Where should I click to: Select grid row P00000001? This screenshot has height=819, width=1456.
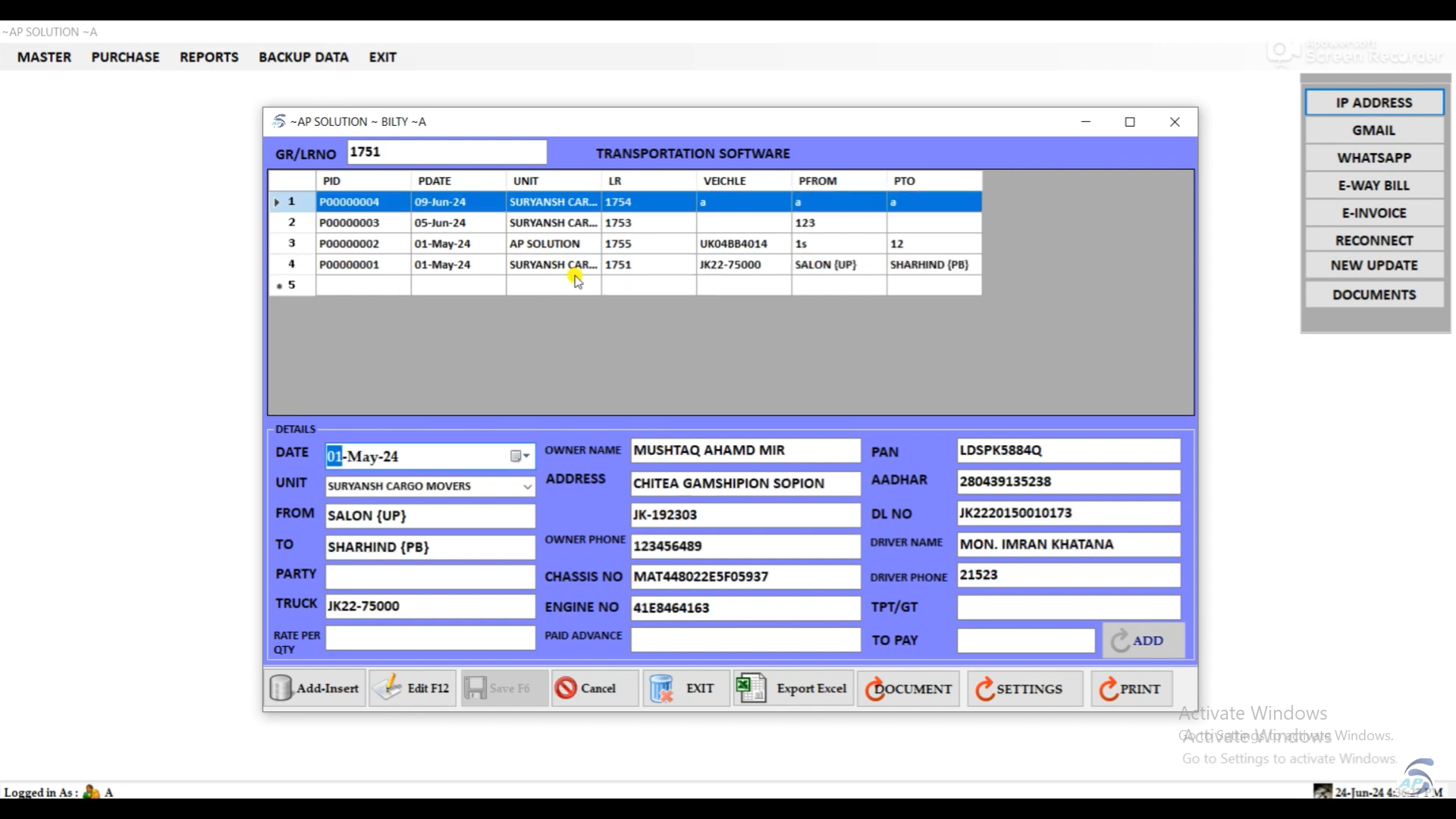coord(626,265)
